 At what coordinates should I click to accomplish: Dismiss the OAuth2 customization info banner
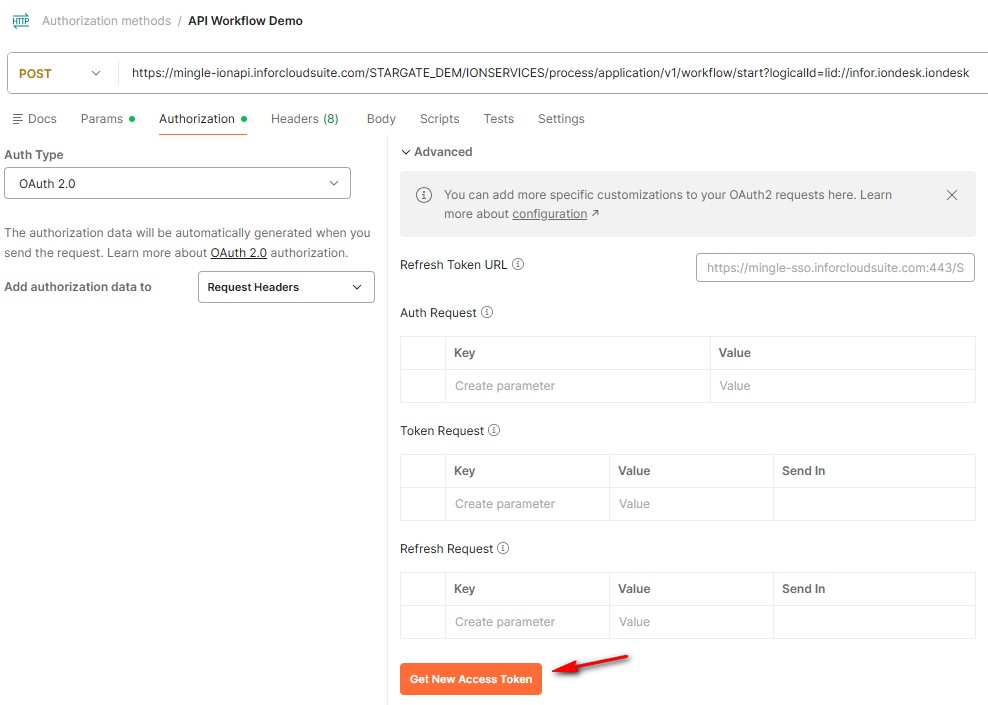[952, 195]
